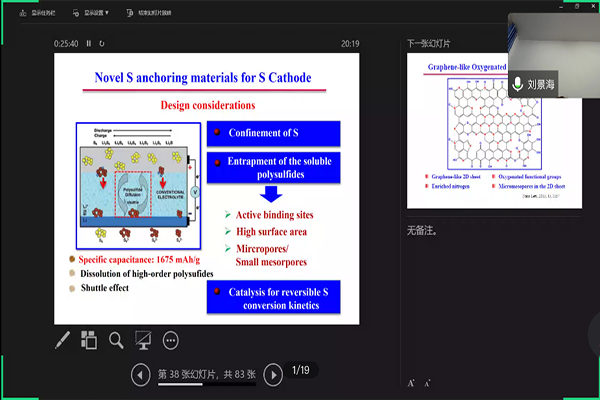600x400 pixels.
Task: Pause the presentation timer
Action: pos(88,43)
